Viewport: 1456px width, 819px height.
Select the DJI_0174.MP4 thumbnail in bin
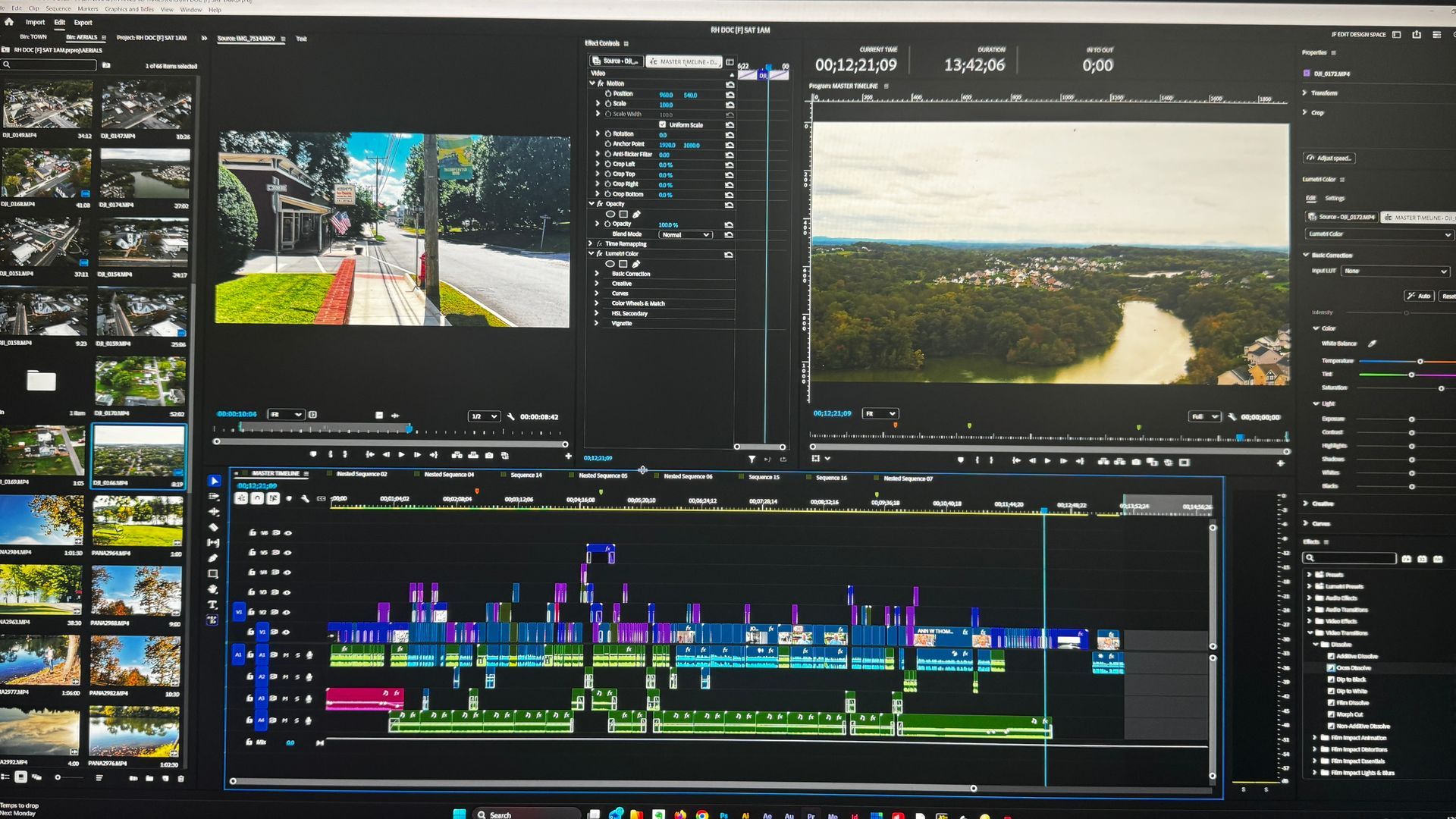(145, 174)
